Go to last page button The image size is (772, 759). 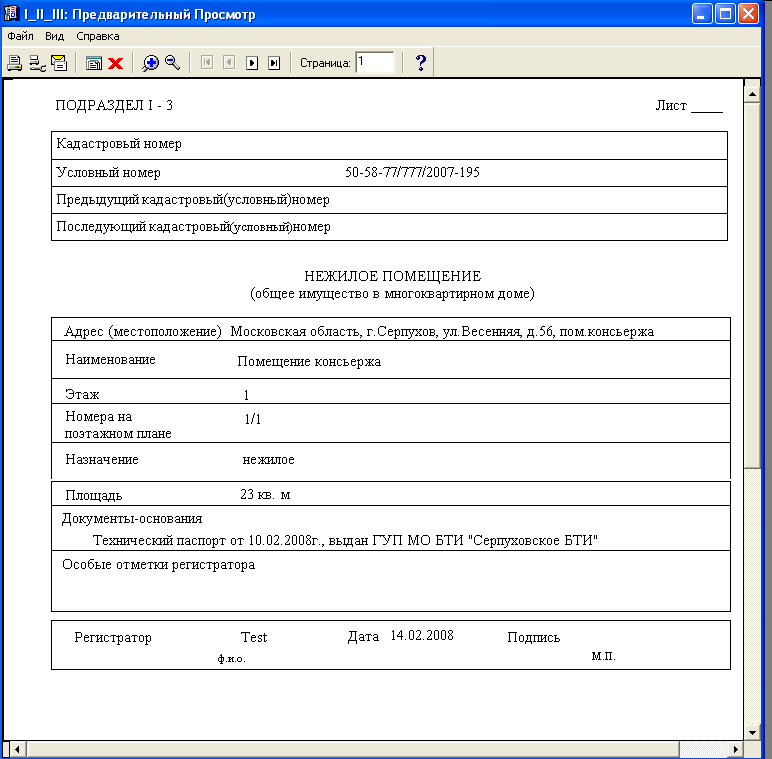pyautogui.click(x=274, y=63)
